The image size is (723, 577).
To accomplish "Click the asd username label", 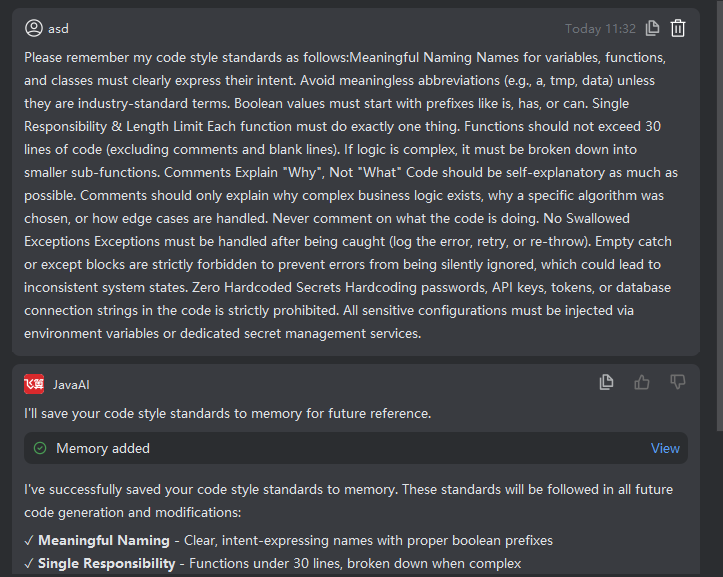I will tap(58, 28).
